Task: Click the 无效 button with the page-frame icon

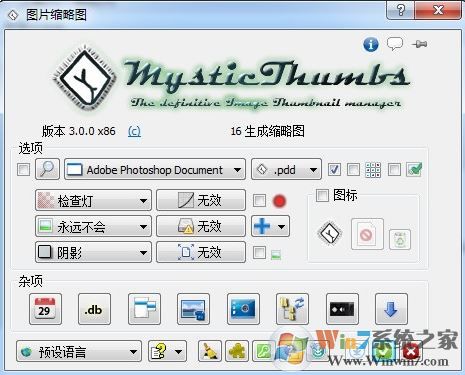Action: 201,252
